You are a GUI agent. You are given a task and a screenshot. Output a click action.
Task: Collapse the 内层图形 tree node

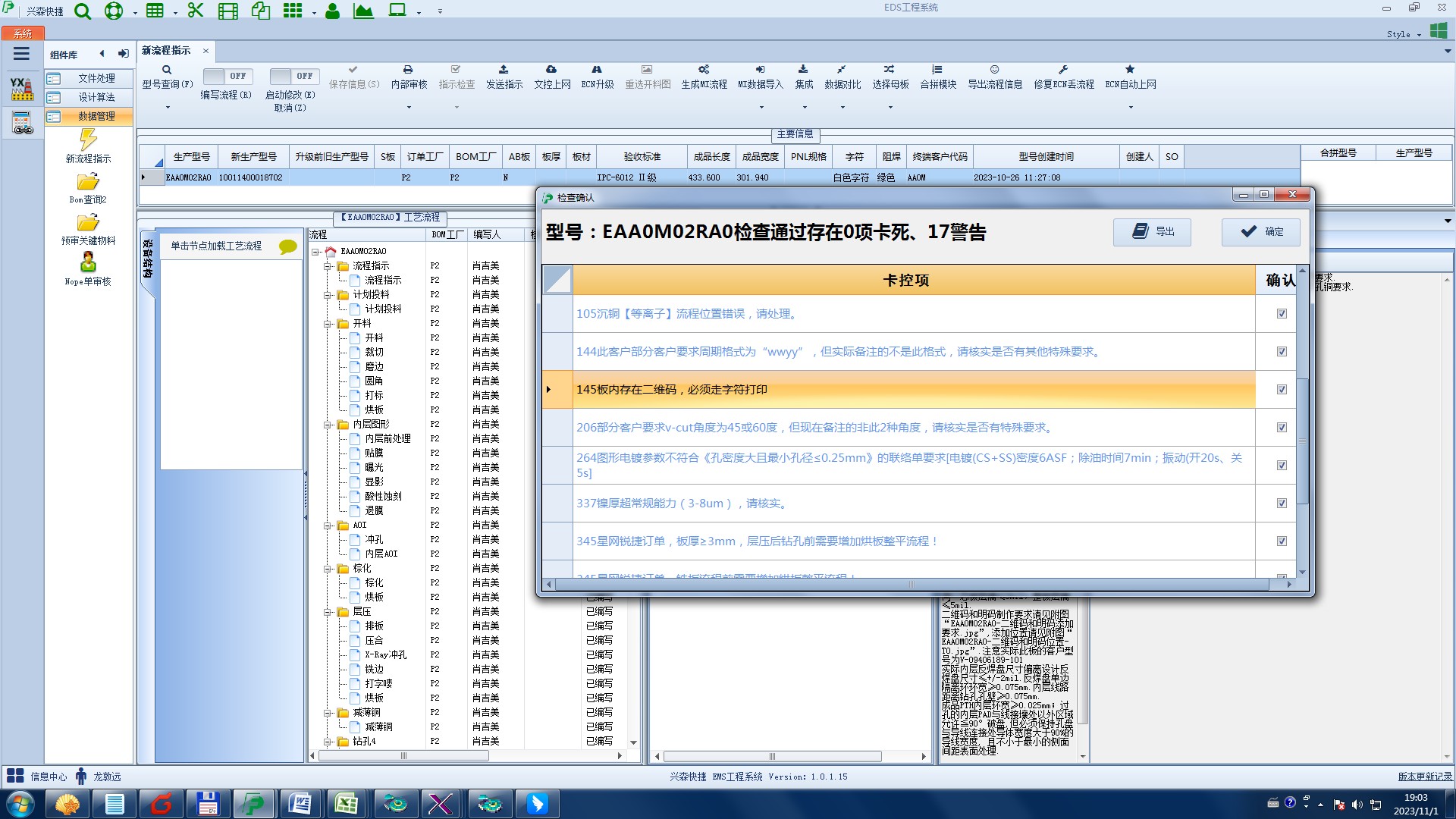pos(328,425)
